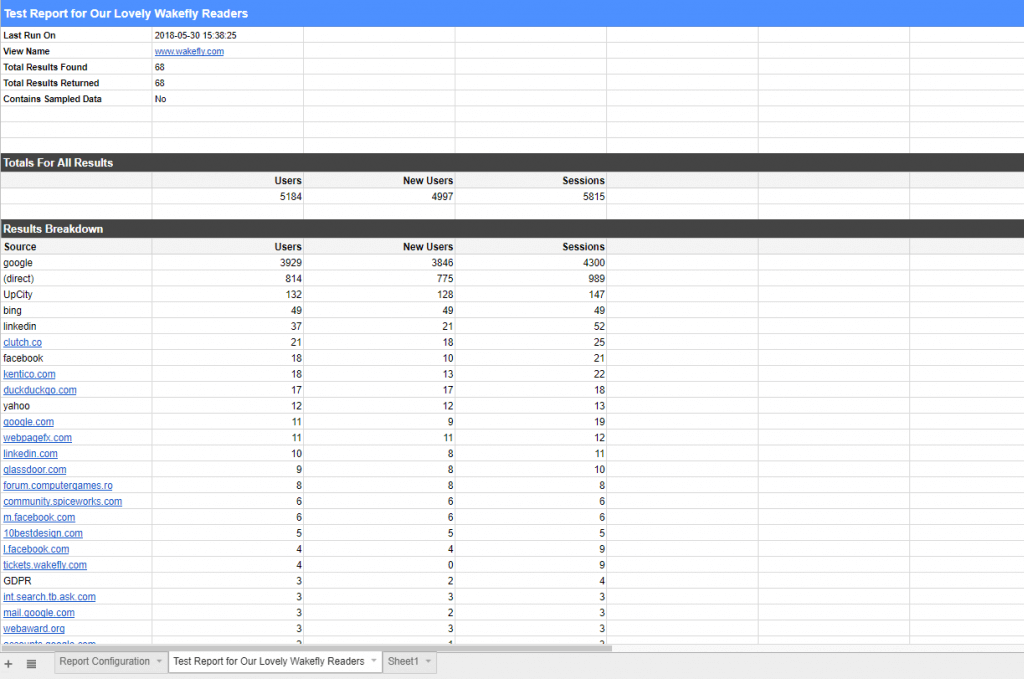Select Test Report for Our Lovely Wakefly Readers tab

coord(268,661)
